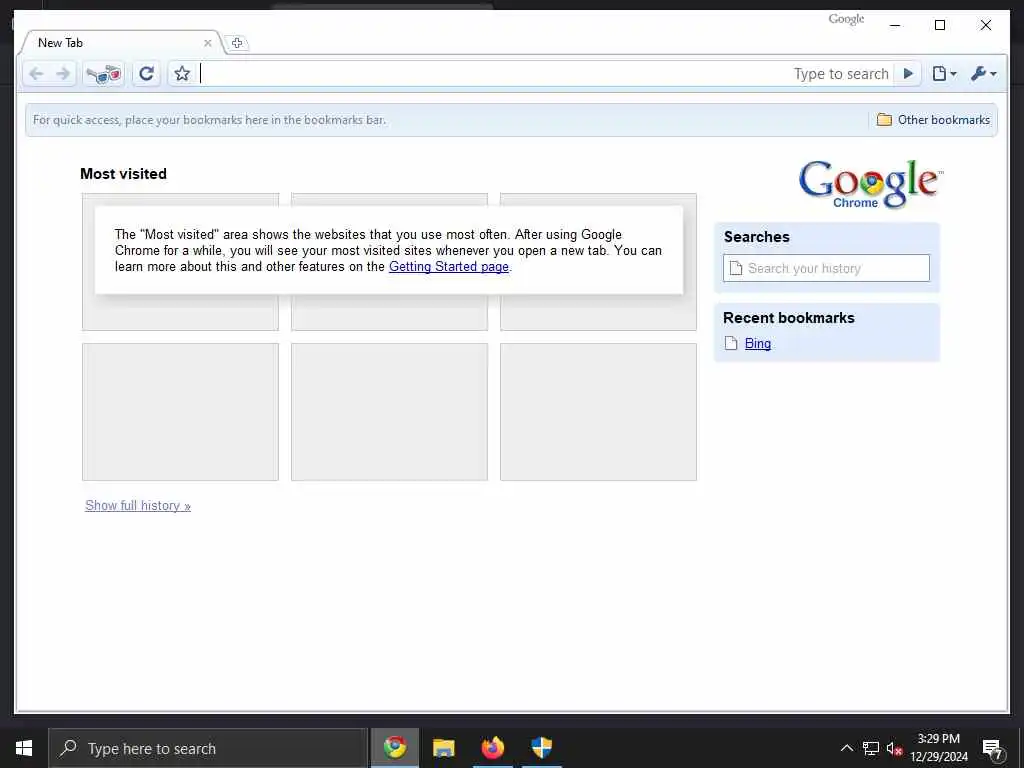The width and height of the screenshot is (1024, 768).
Task: Select the New Tab tab
Action: (121, 43)
